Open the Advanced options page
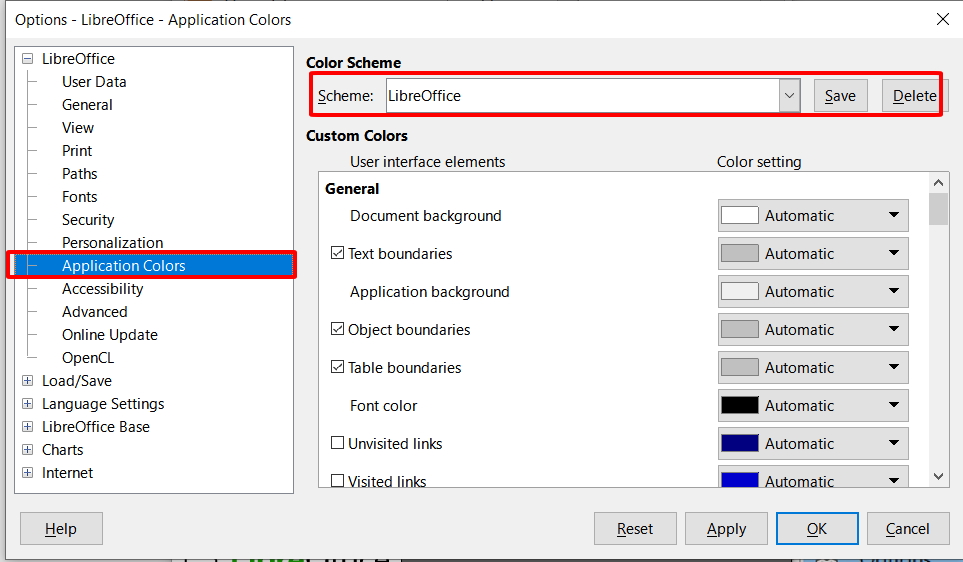Viewport: 963px width, 562px height. coord(95,311)
